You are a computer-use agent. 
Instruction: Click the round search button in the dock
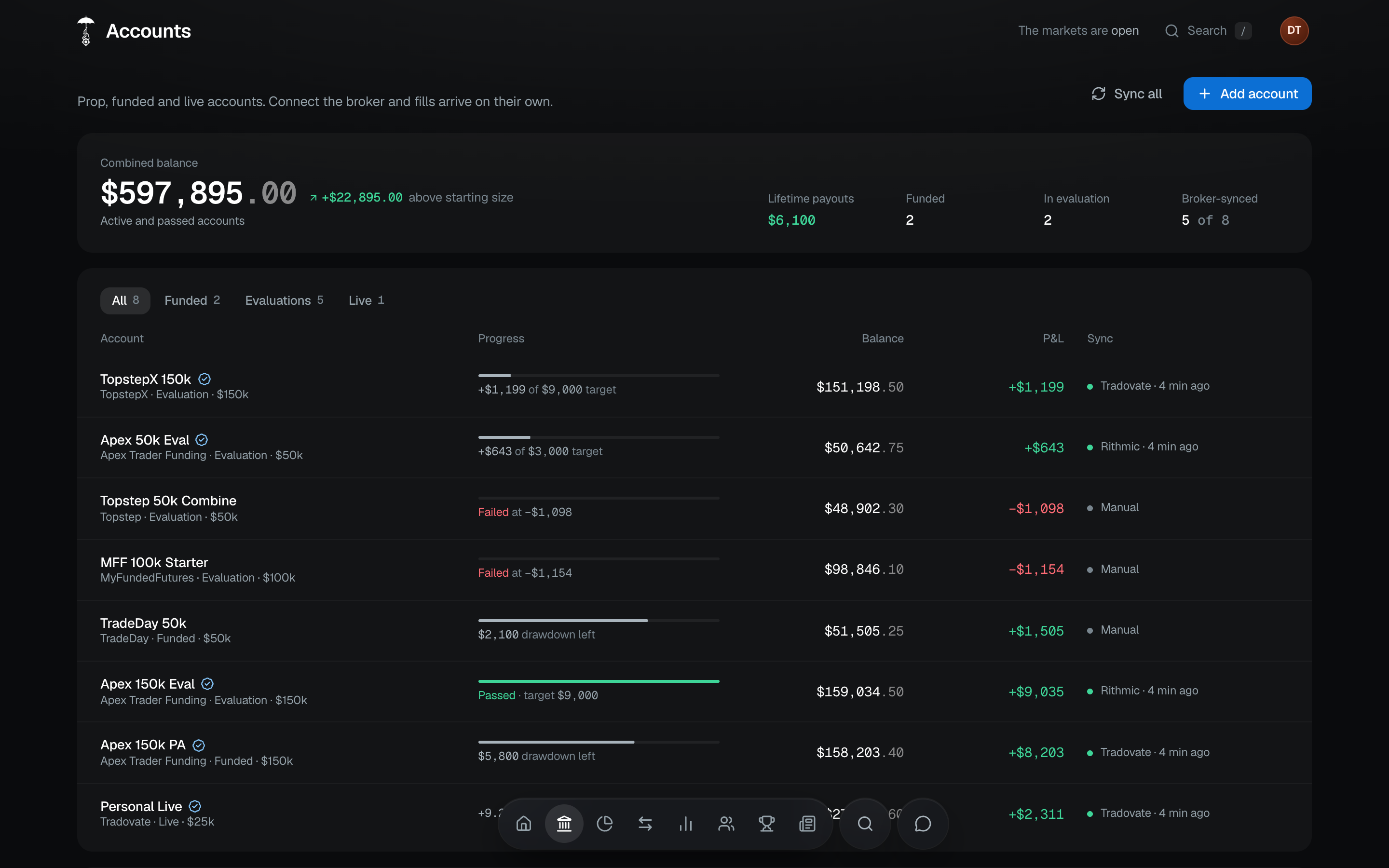pos(865,824)
